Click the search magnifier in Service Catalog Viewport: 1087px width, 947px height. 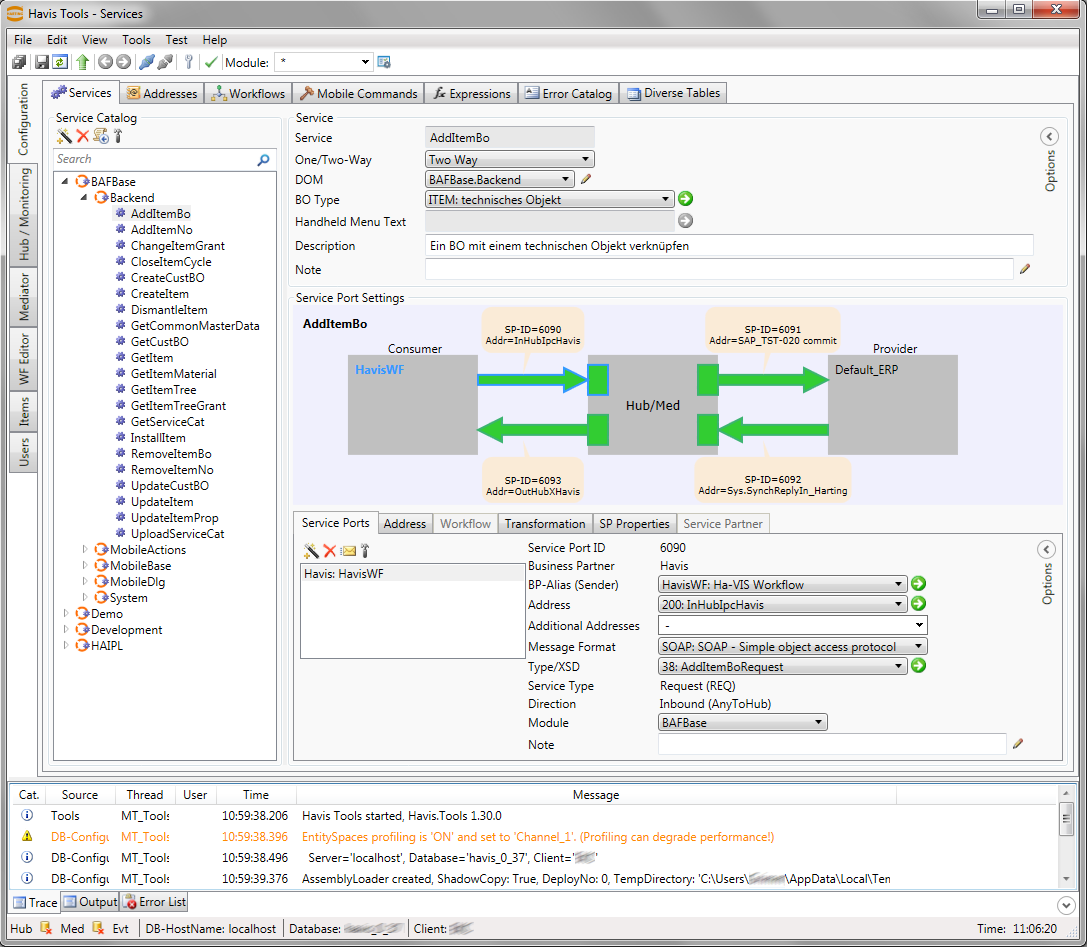(263, 159)
